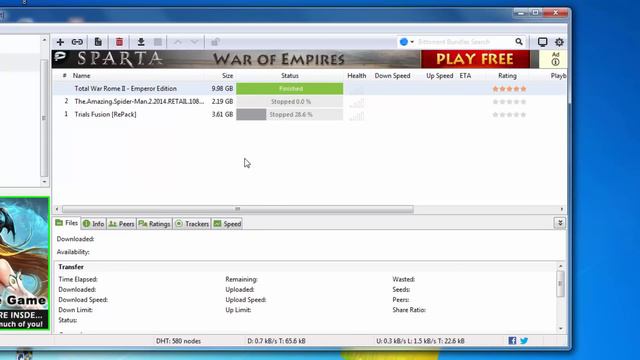This screenshot has width=640, height=360.
Task: Click the Sparta War of Empires banner
Action: pos(236,59)
